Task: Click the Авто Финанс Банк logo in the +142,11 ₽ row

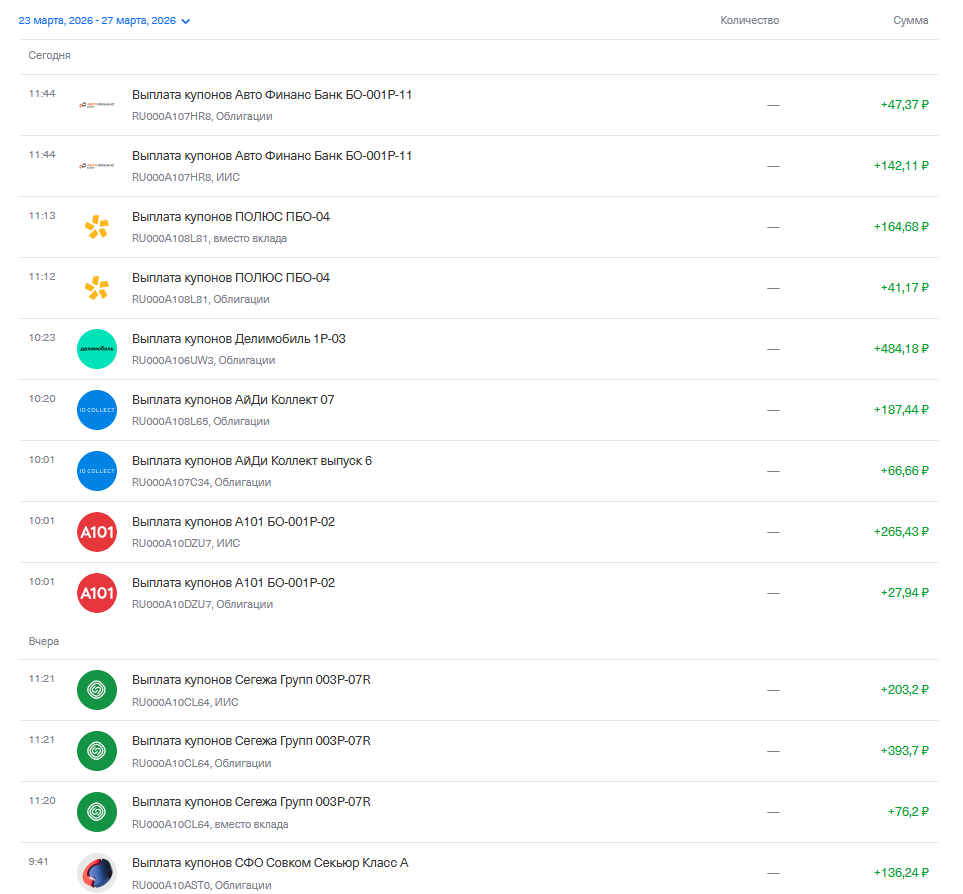Action: coord(97,166)
